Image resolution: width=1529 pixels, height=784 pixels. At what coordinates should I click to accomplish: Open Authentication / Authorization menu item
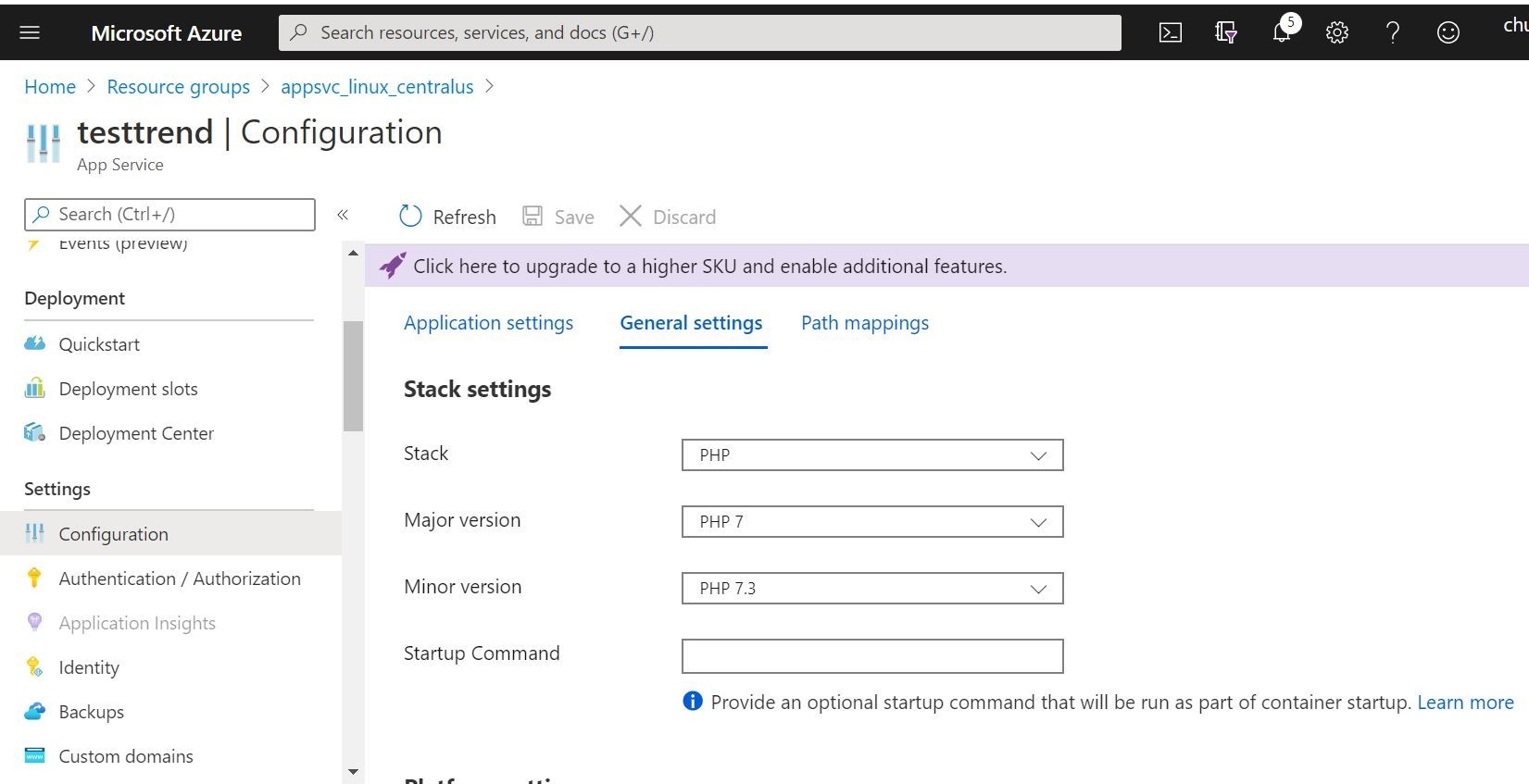(x=180, y=579)
